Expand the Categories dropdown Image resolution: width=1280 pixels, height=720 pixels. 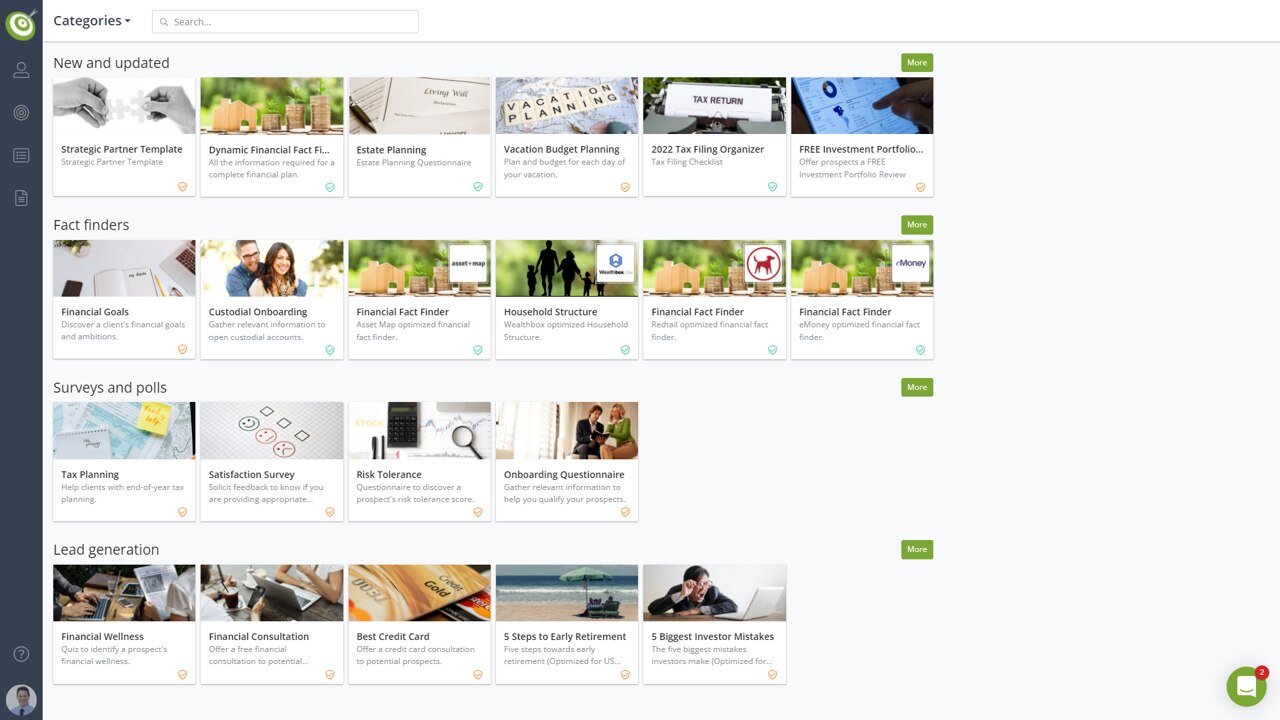[x=91, y=21]
